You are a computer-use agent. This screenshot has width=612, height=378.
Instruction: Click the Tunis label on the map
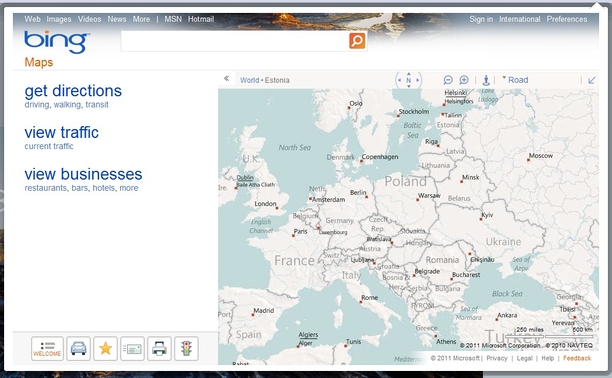354,341
